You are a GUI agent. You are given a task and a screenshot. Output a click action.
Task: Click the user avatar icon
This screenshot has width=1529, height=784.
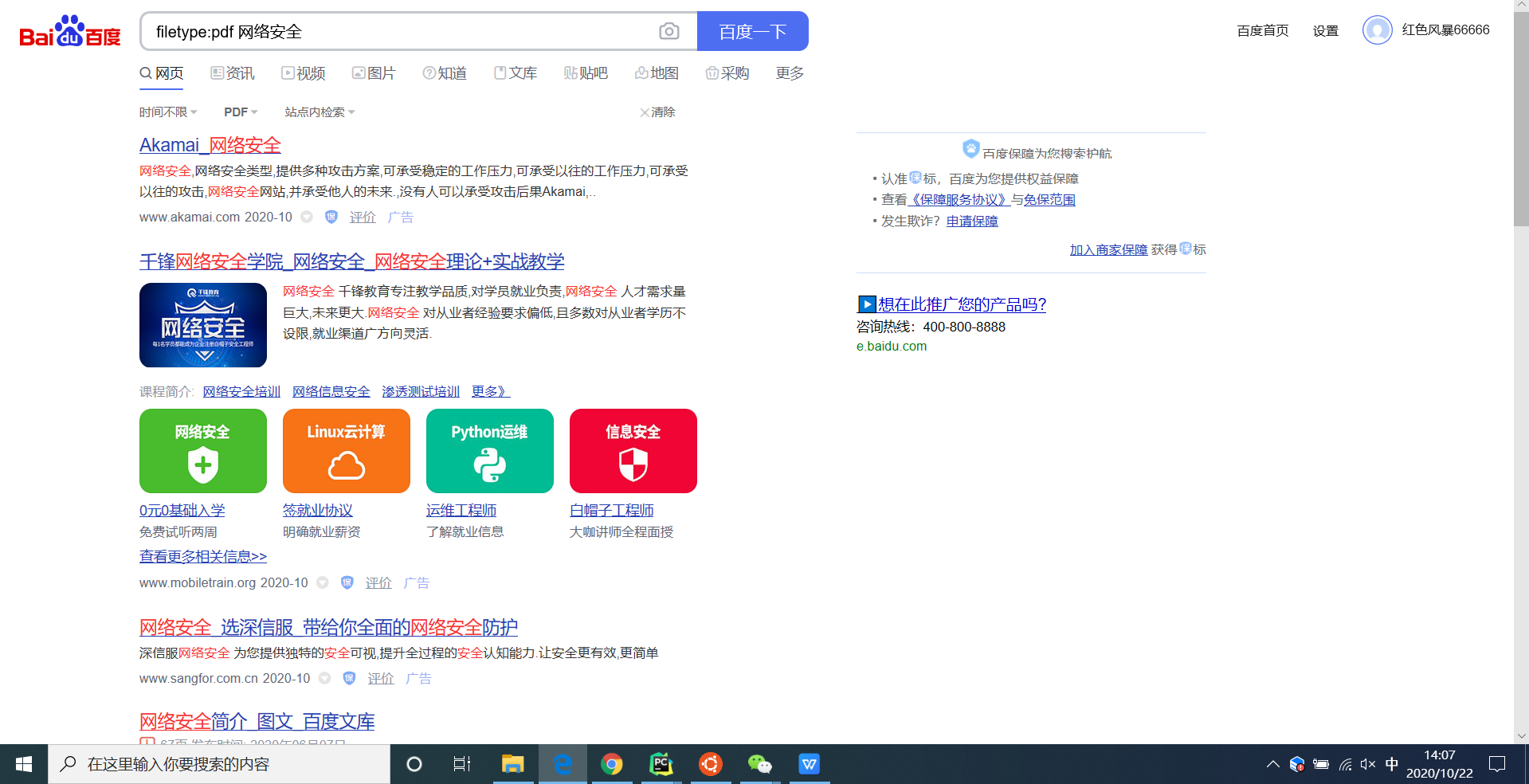point(1377,30)
